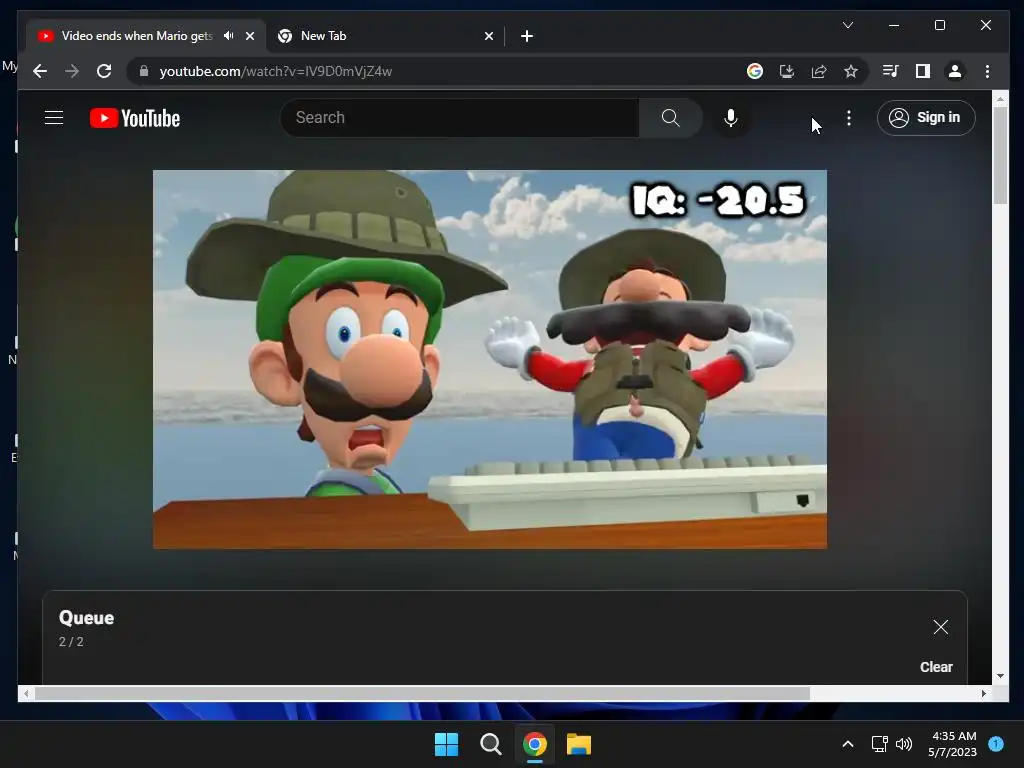
Task: Click scroll right arrow on horizontal scrollbar
Action: tap(984, 694)
